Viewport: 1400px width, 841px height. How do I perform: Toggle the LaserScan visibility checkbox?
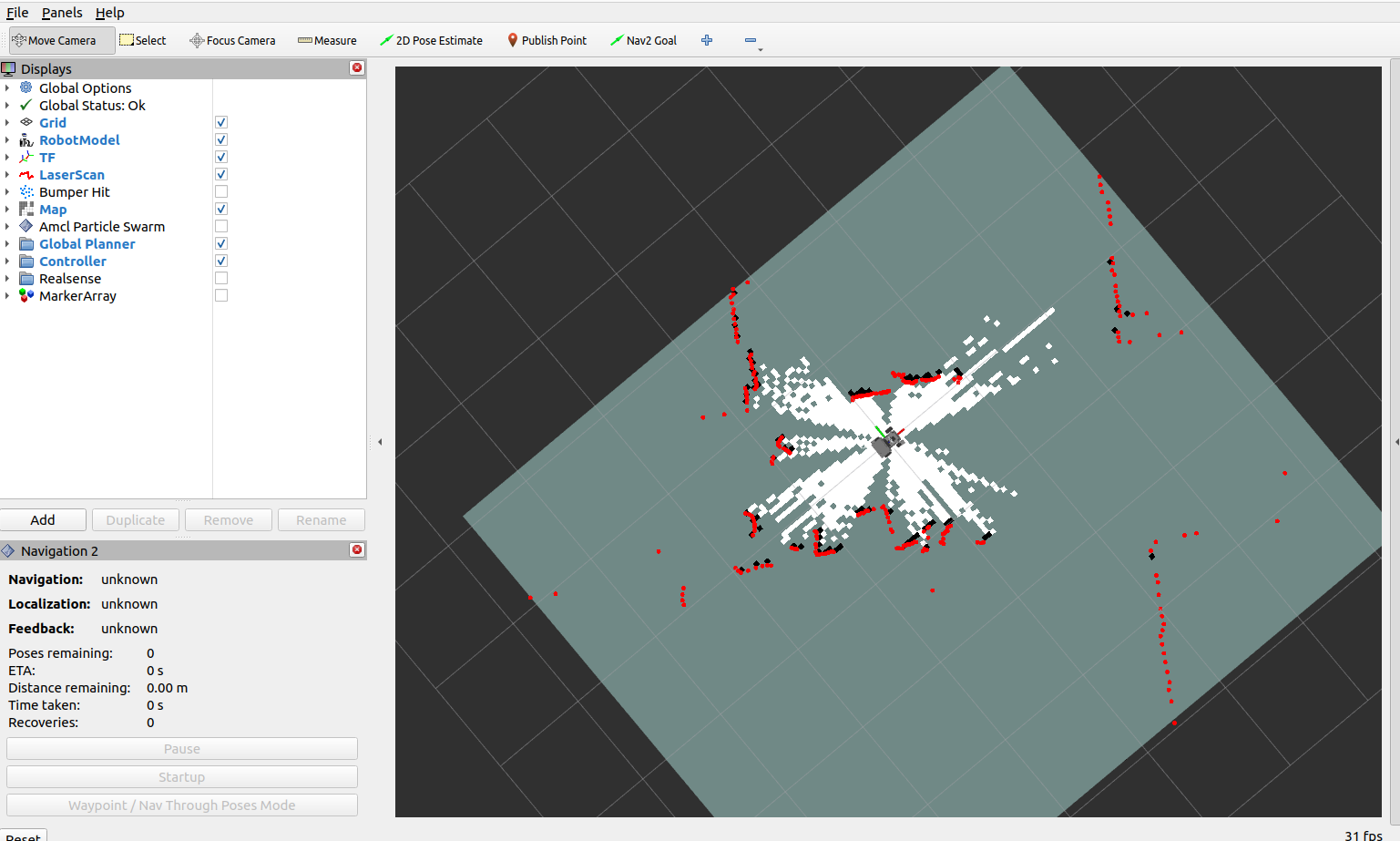tap(221, 174)
